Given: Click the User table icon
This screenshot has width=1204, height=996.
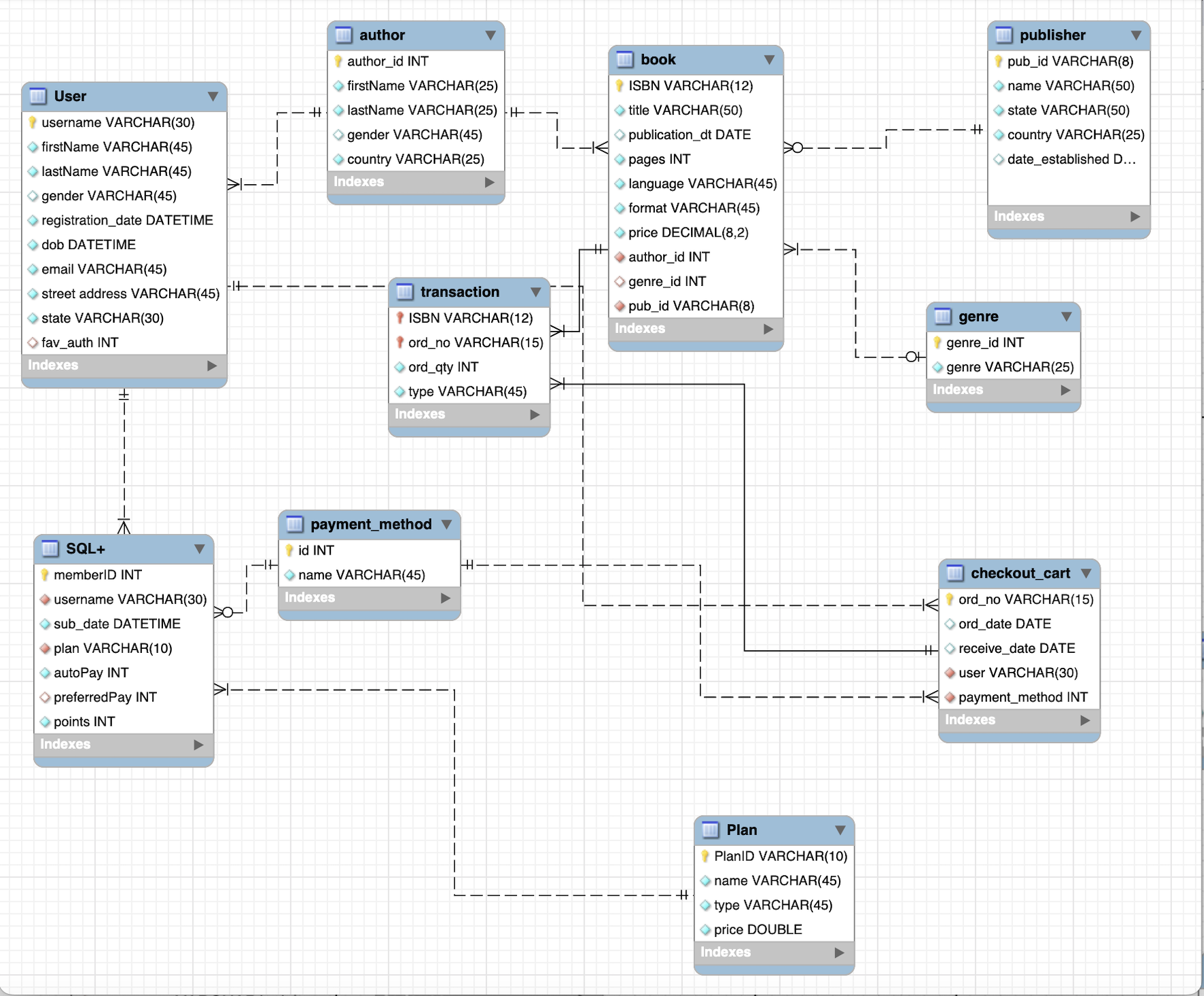Looking at the screenshot, I should click(x=37, y=96).
